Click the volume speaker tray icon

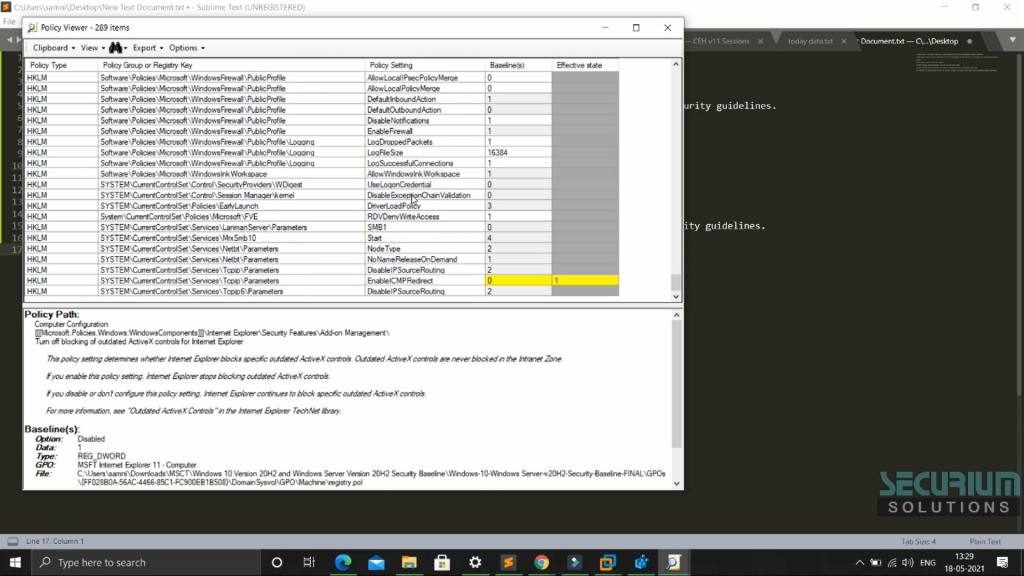[908, 562]
